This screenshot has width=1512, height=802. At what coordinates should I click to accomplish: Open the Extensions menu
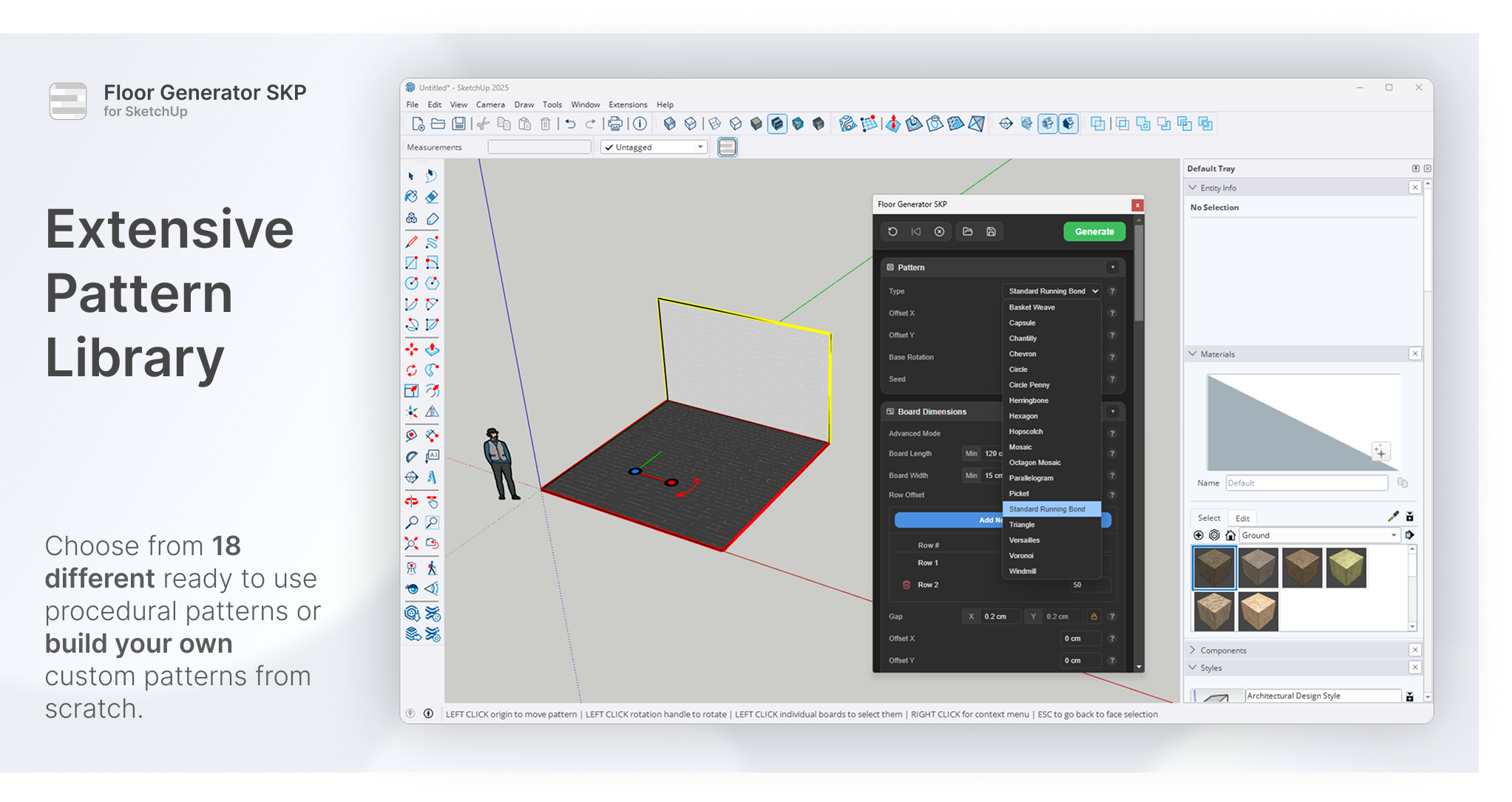(628, 105)
